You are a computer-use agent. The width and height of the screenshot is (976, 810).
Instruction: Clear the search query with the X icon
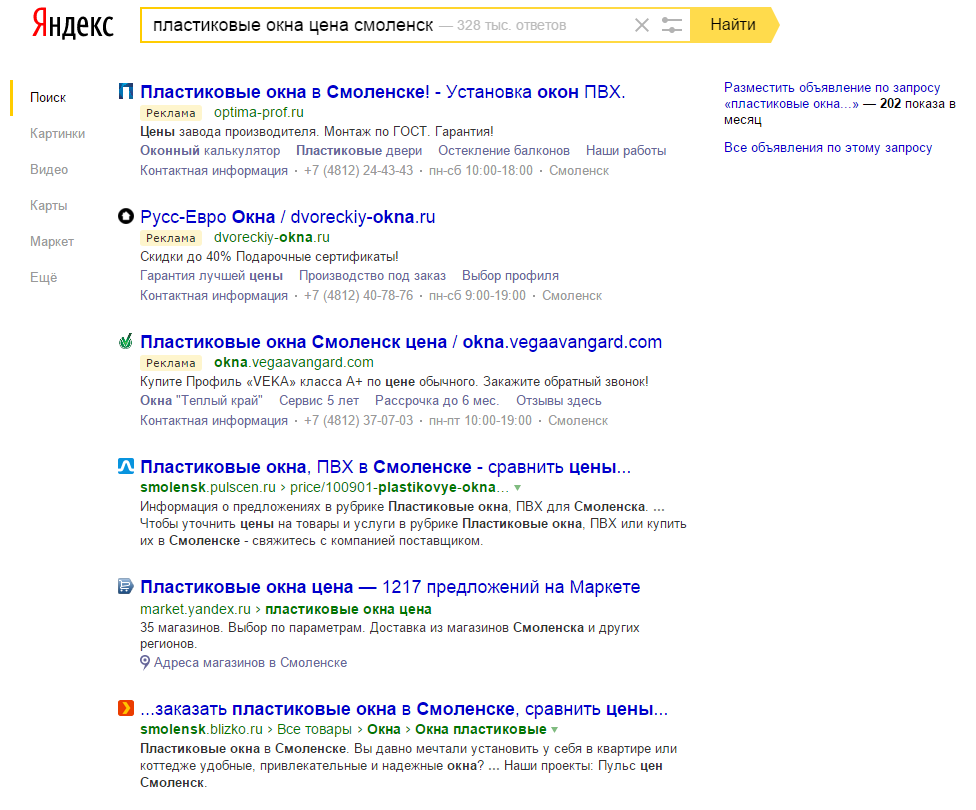point(642,25)
